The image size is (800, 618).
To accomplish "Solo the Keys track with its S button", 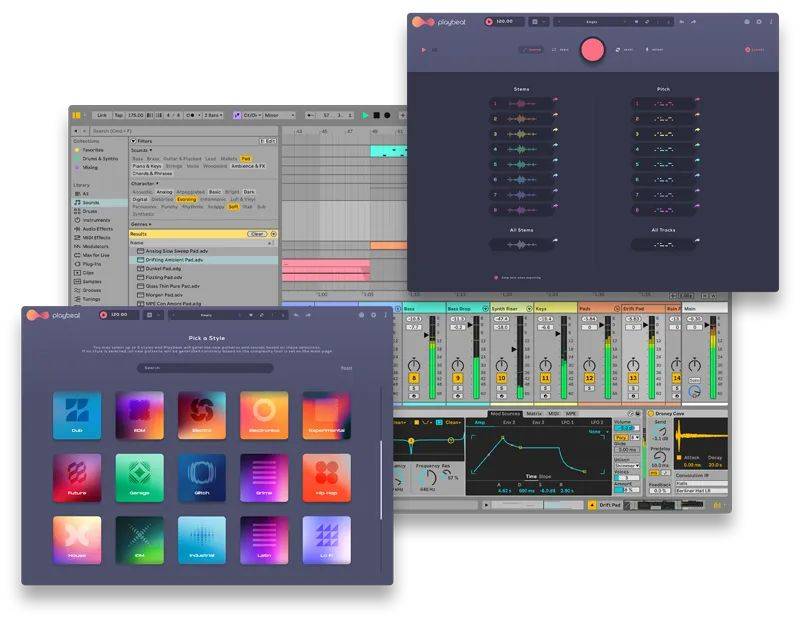I will [545, 388].
